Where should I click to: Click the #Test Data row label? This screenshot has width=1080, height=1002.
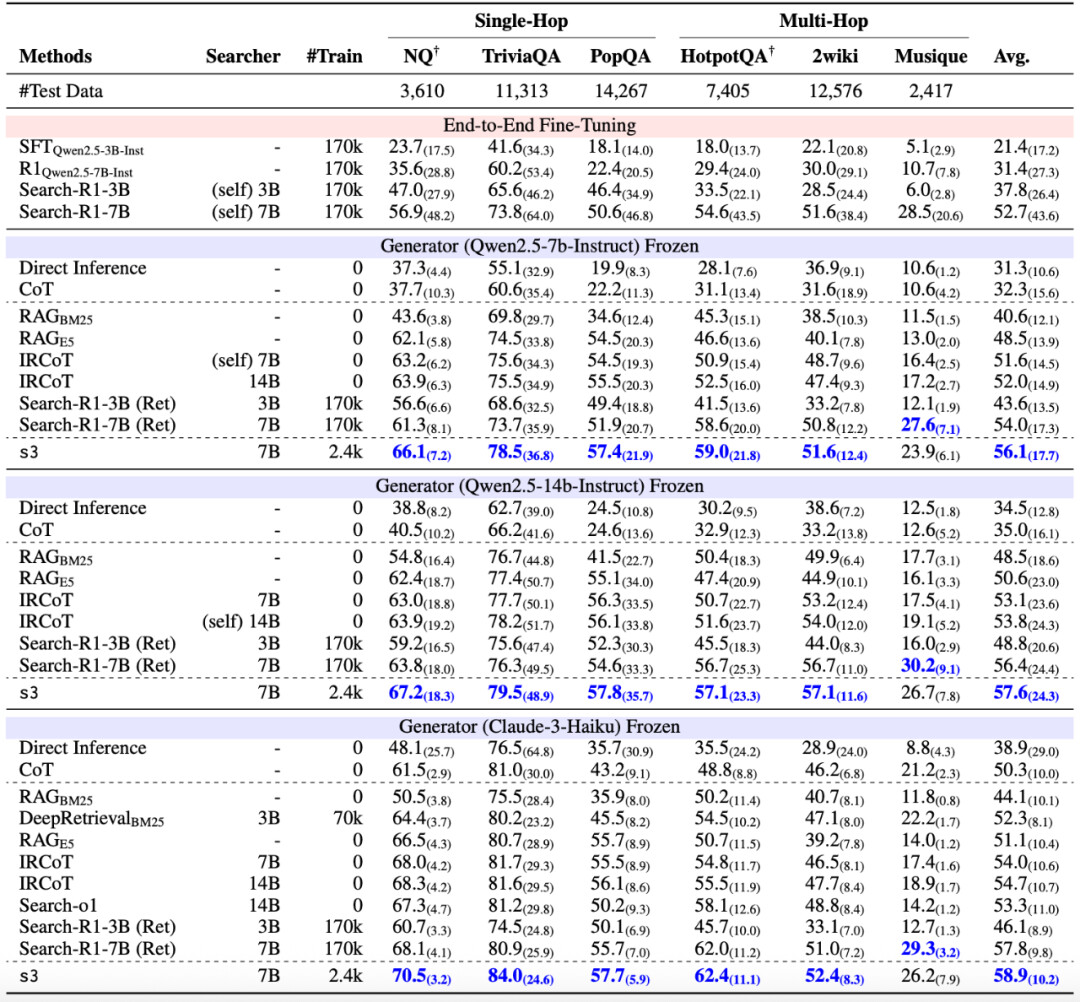coord(61,92)
